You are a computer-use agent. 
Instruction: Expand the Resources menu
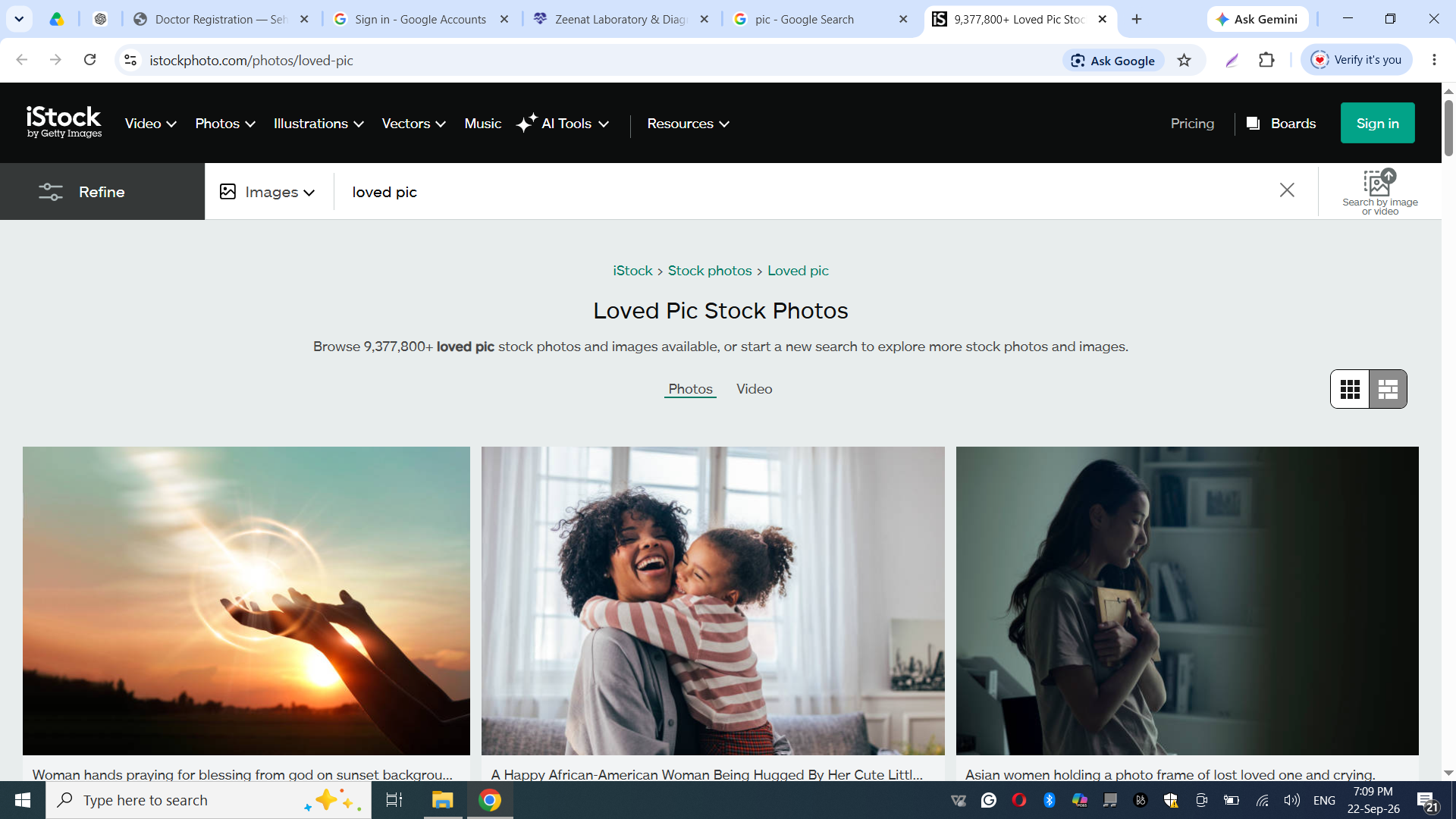coord(688,124)
